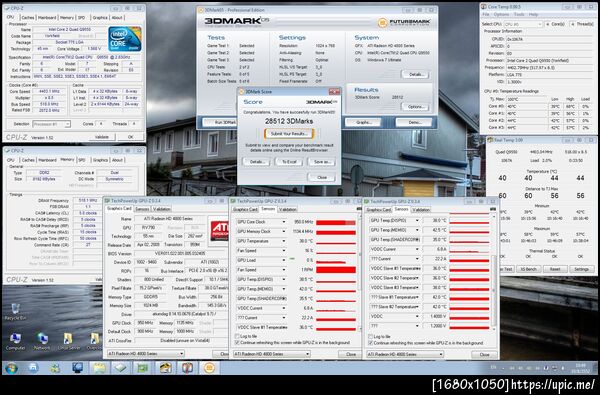Click the Core Temp title bar icon
This screenshot has width=600, height=395.
click(x=484, y=7)
